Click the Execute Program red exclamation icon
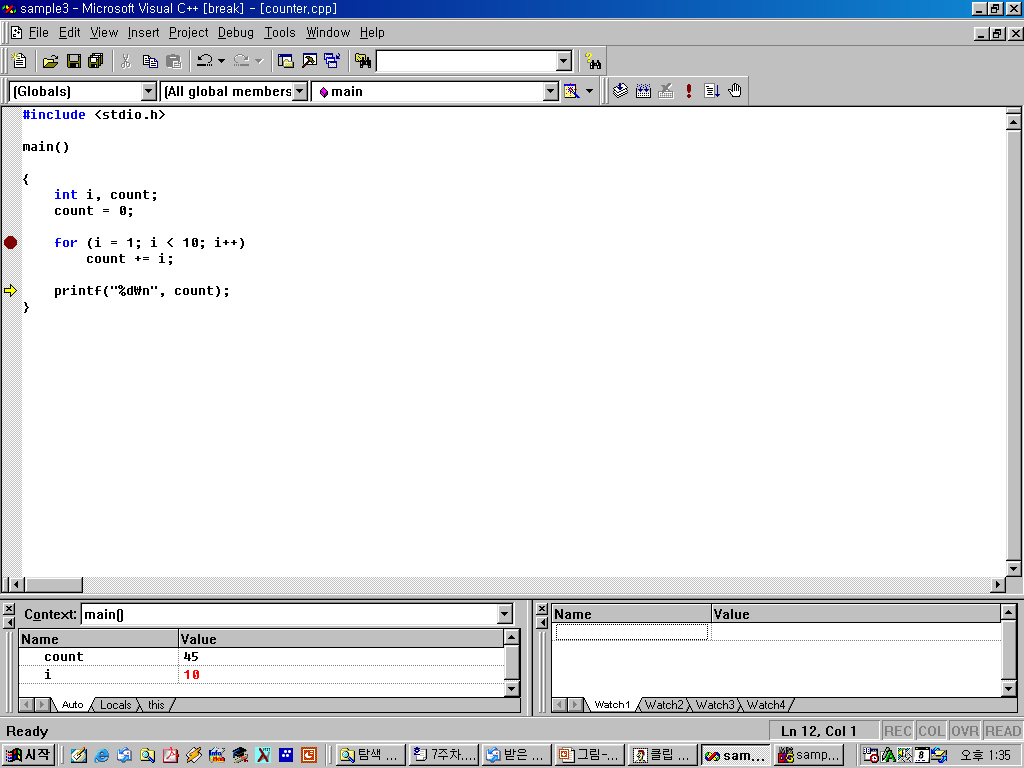The image size is (1024, 768). 689,91
